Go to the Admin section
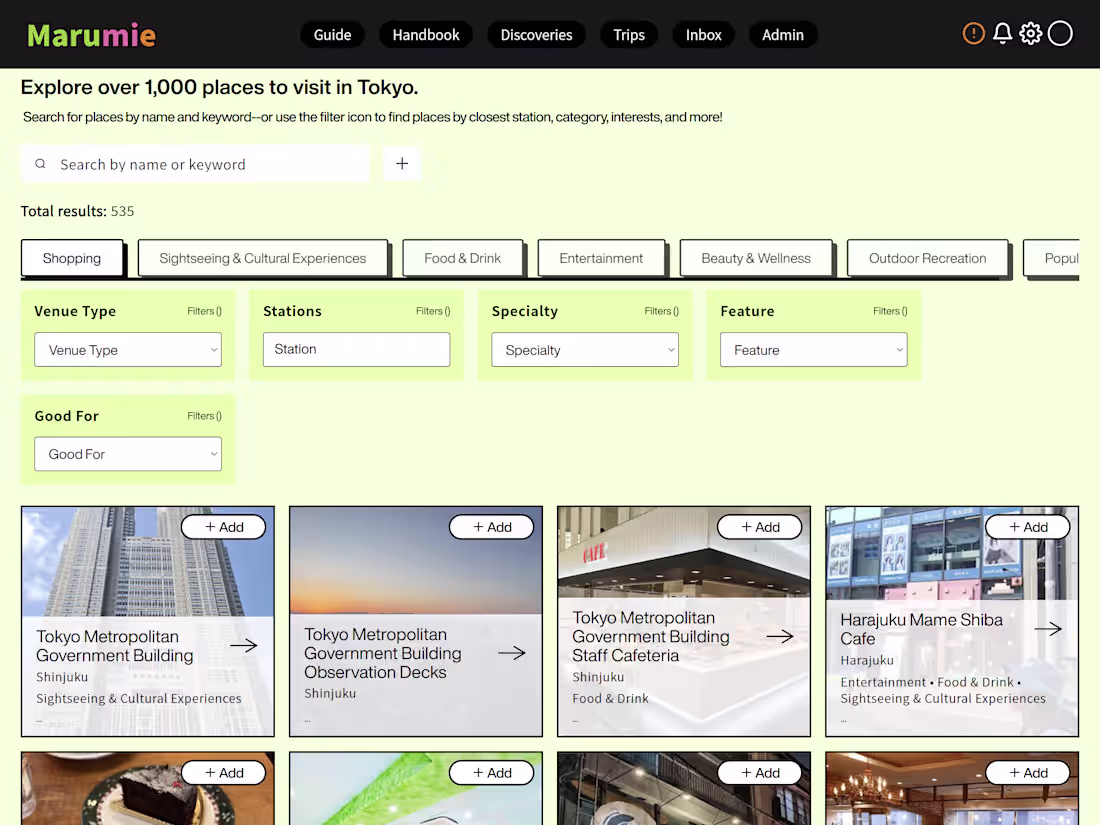 783,35
